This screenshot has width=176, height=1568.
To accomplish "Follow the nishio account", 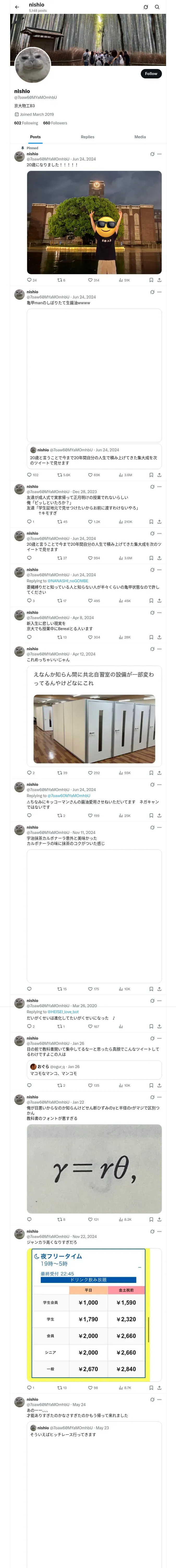I will coord(151,74).
